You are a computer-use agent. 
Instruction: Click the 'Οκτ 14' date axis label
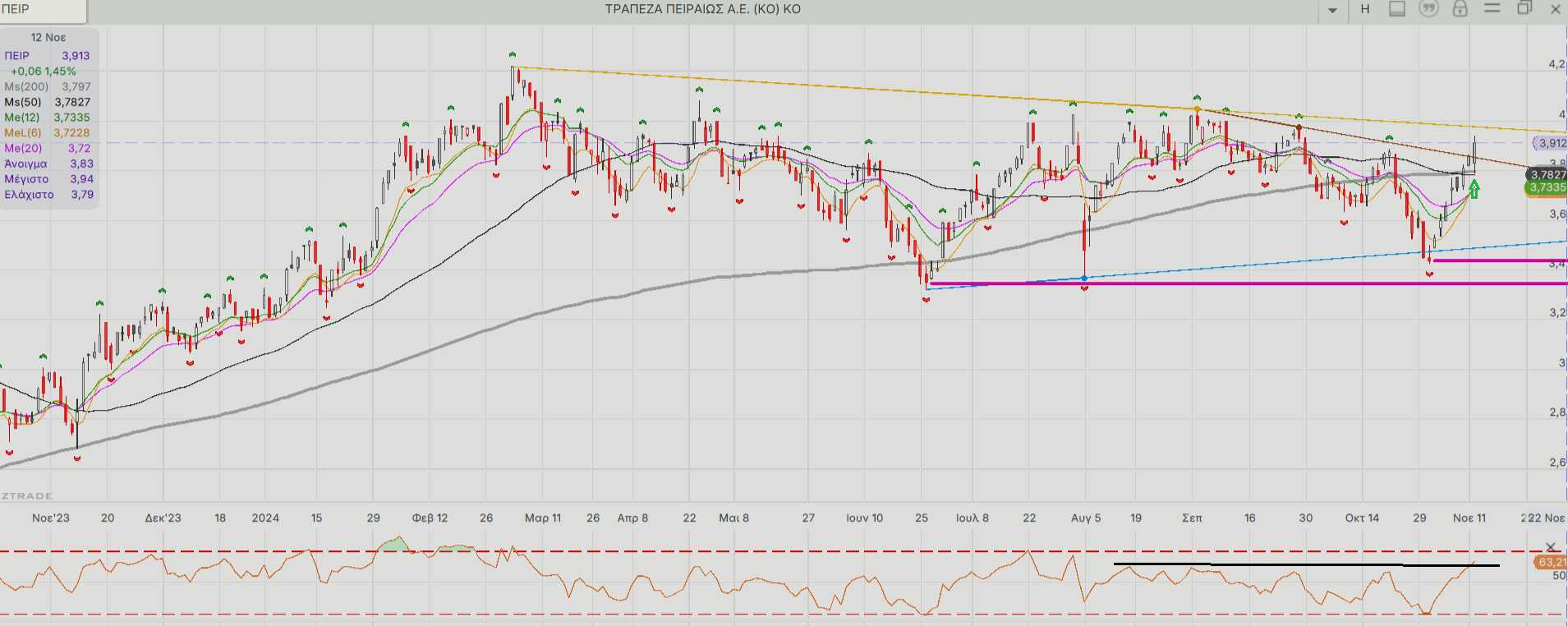click(x=1362, y=518)
